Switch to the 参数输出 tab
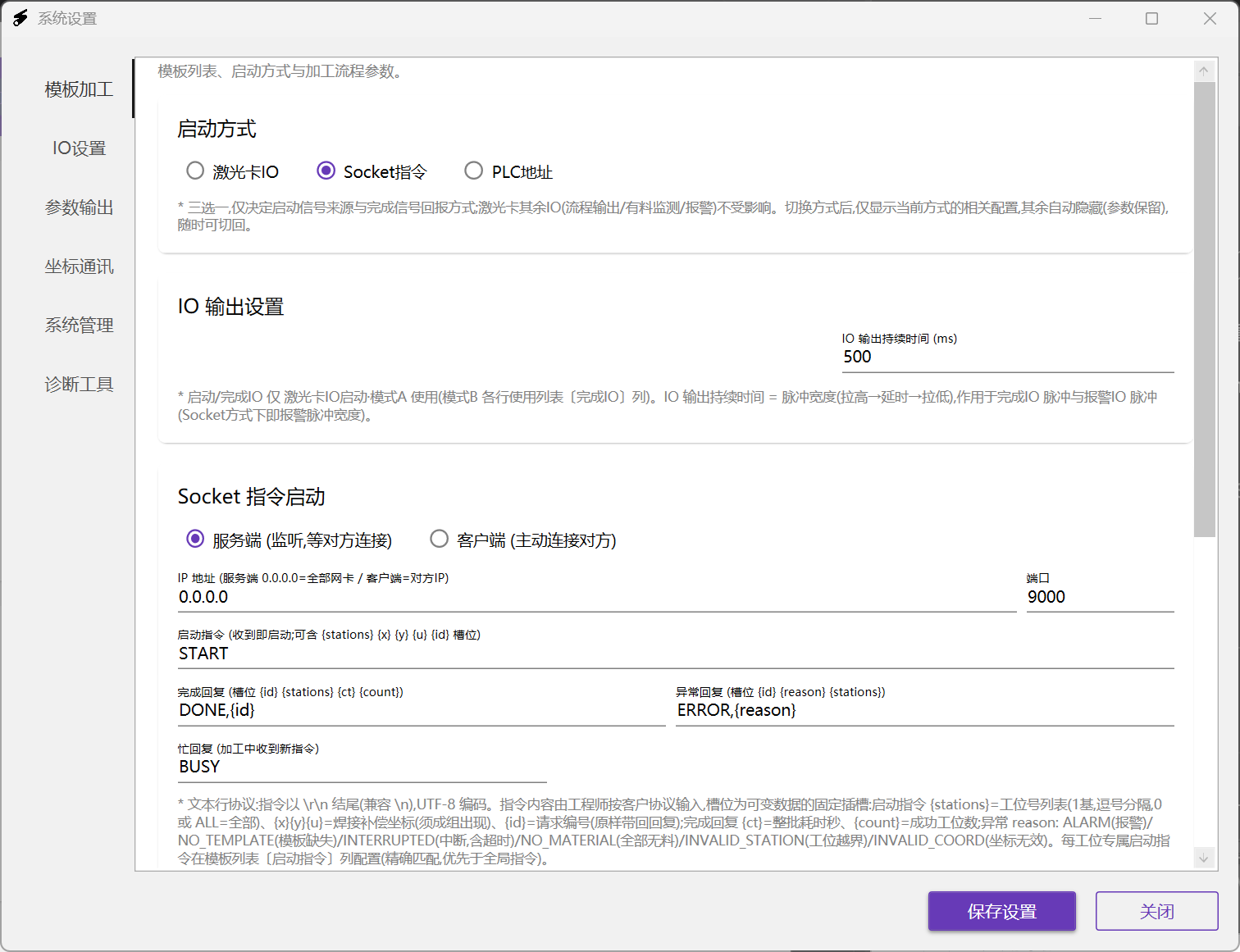Image resolution: width=1240 pixels, height=952 pixels. tap(79, 207)
